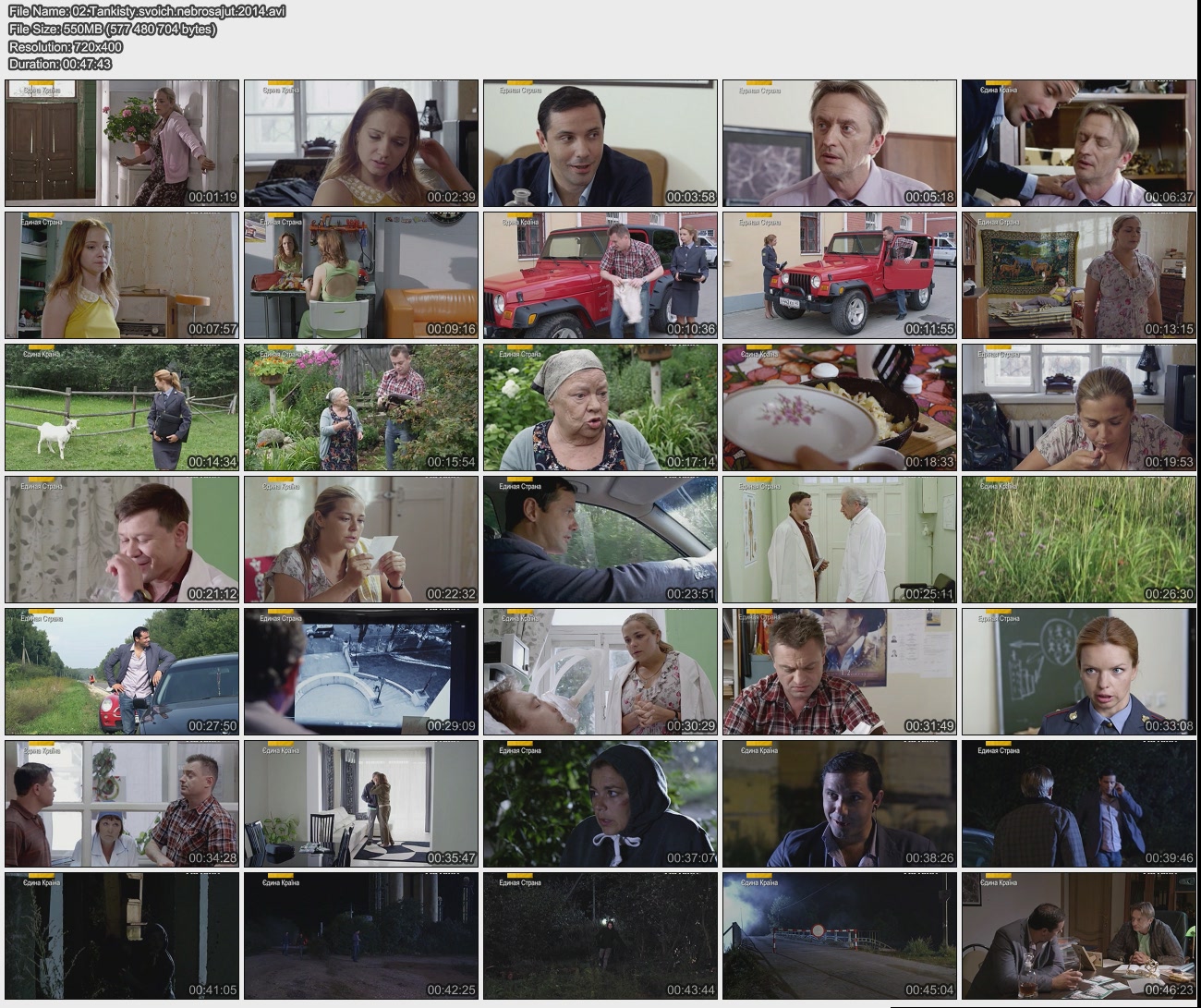Screen dimensions: 1201x1008
Task: Click the thumbnail of the bowl with flowers
Action: click(839, 407)
